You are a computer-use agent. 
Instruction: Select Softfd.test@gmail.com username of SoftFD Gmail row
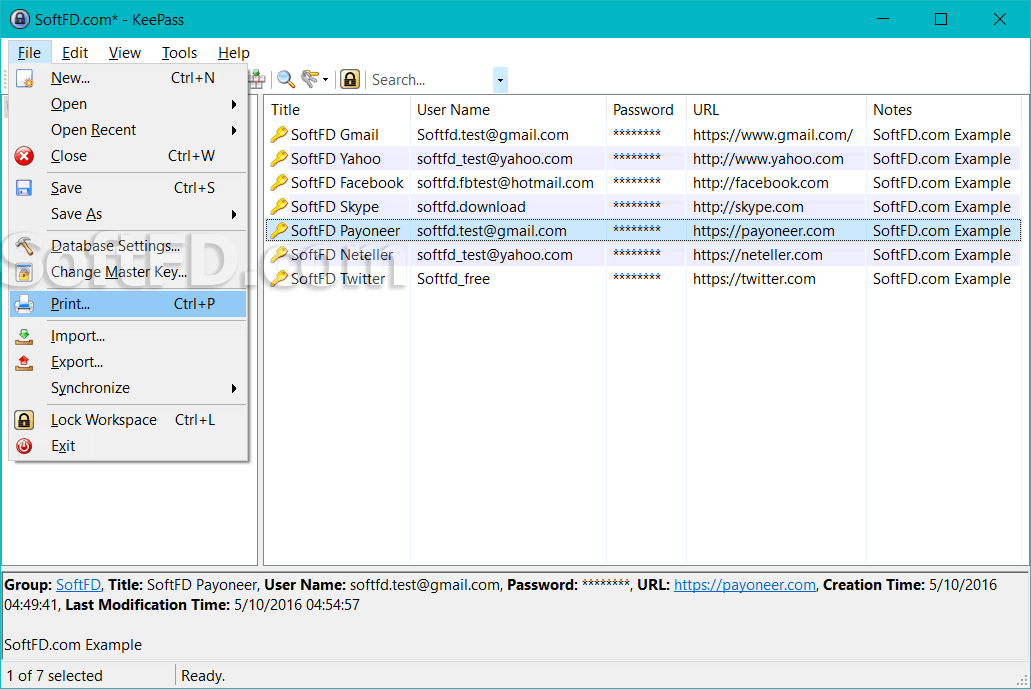coord(492,135)
